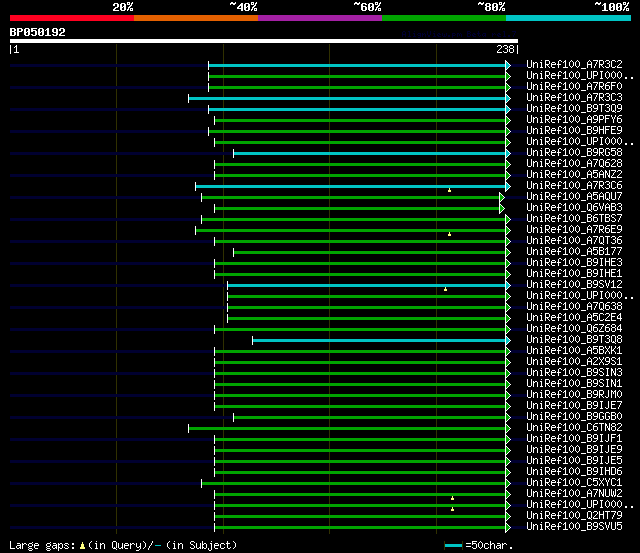This screenshot has width=640, height=553.
Task: Click the yellow gap marker under A7R6E9 bar
Action: (x=449, y=234)
